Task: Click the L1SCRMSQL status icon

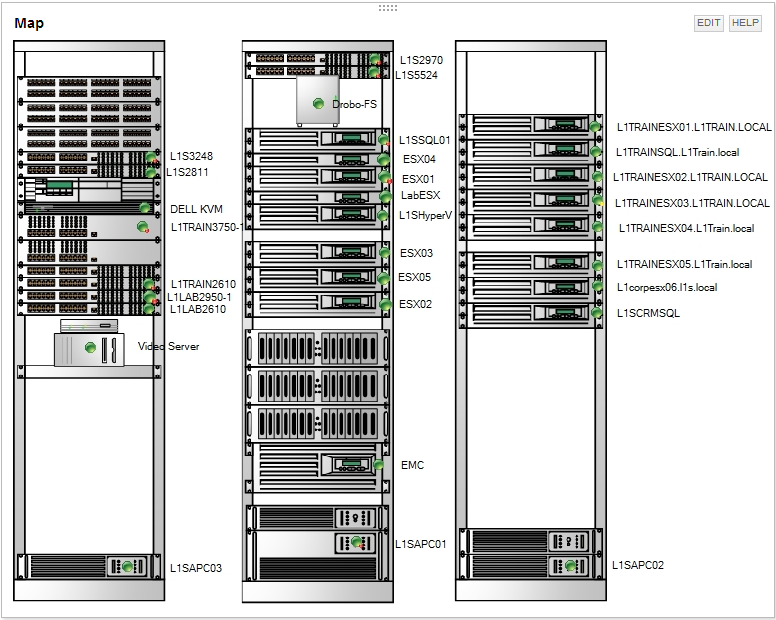Action: pyautogui.click(x=596, y=313)
